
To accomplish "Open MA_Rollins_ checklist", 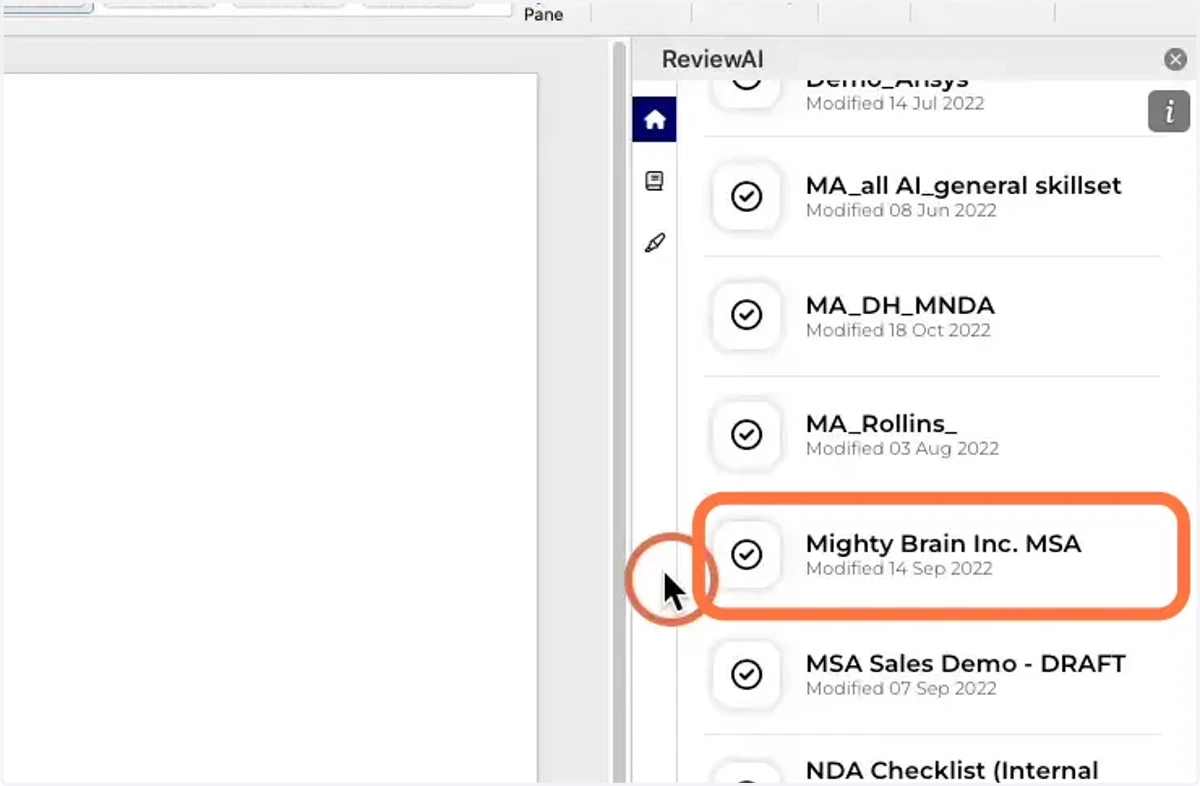I will pyautogui.click(x=882, y=424).
